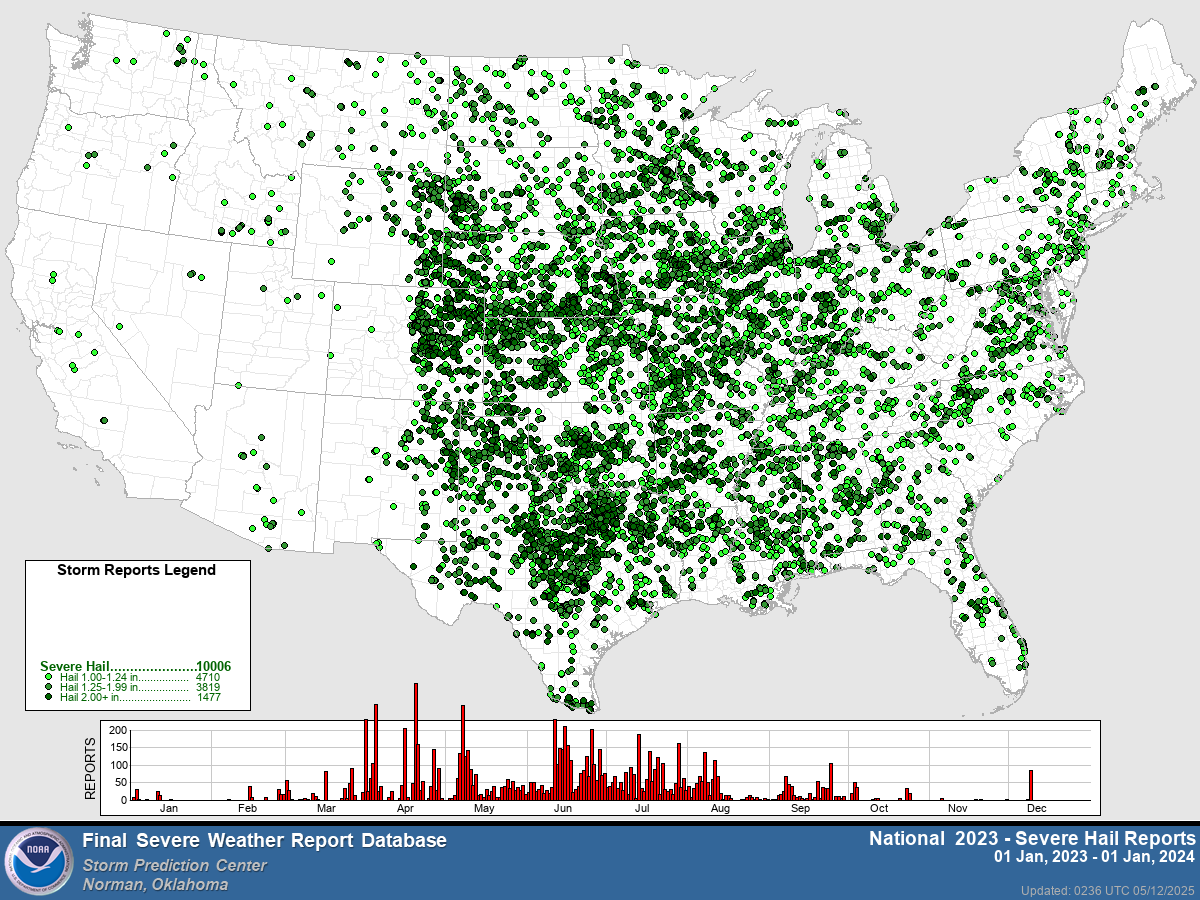Screen dimensions: 1200x900
Task: Click the "Oct" month label on the histogram
Action: point(879,807)
